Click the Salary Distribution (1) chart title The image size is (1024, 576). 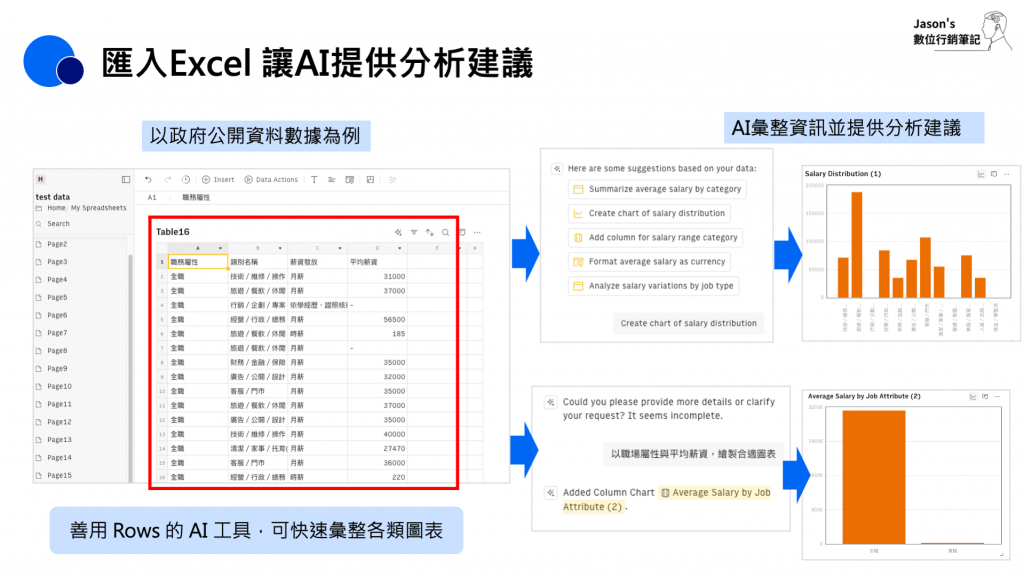(x=842, y=174)
